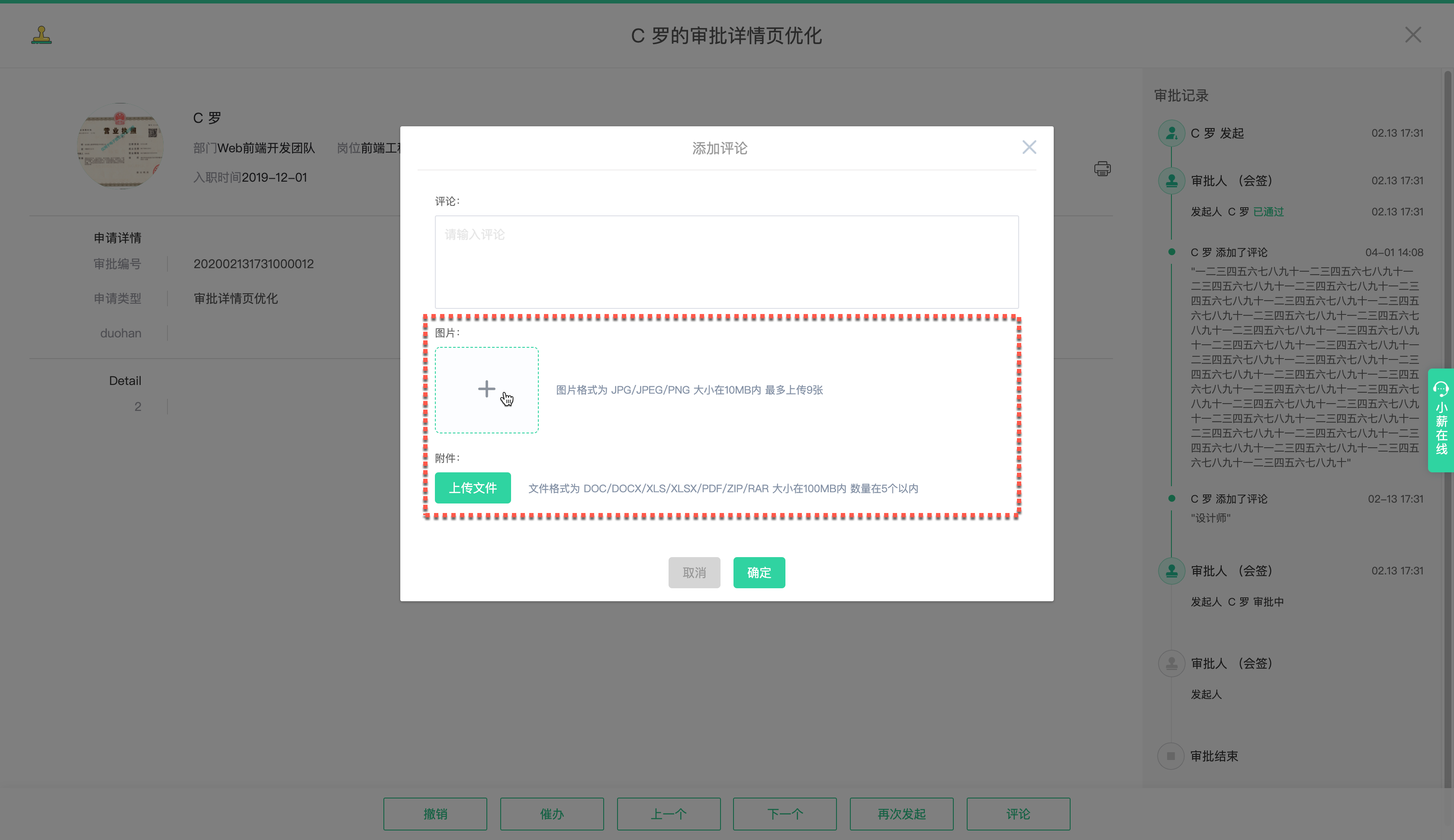The width and height of the screenshot is (1454, 840).
Task: Go to previous approval with 上一个
Action: click(x=669, y=814)
